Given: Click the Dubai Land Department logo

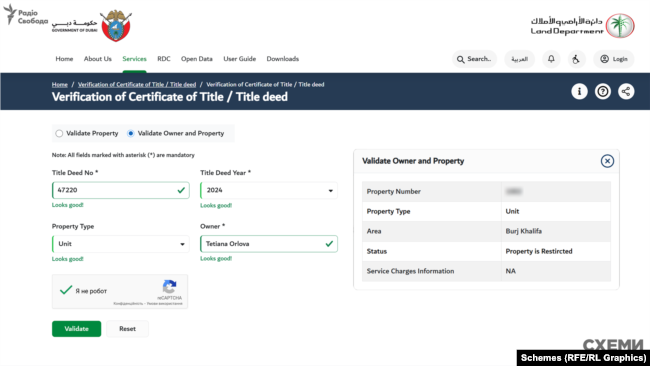Looking at the screenshot, I should [582, 26].
